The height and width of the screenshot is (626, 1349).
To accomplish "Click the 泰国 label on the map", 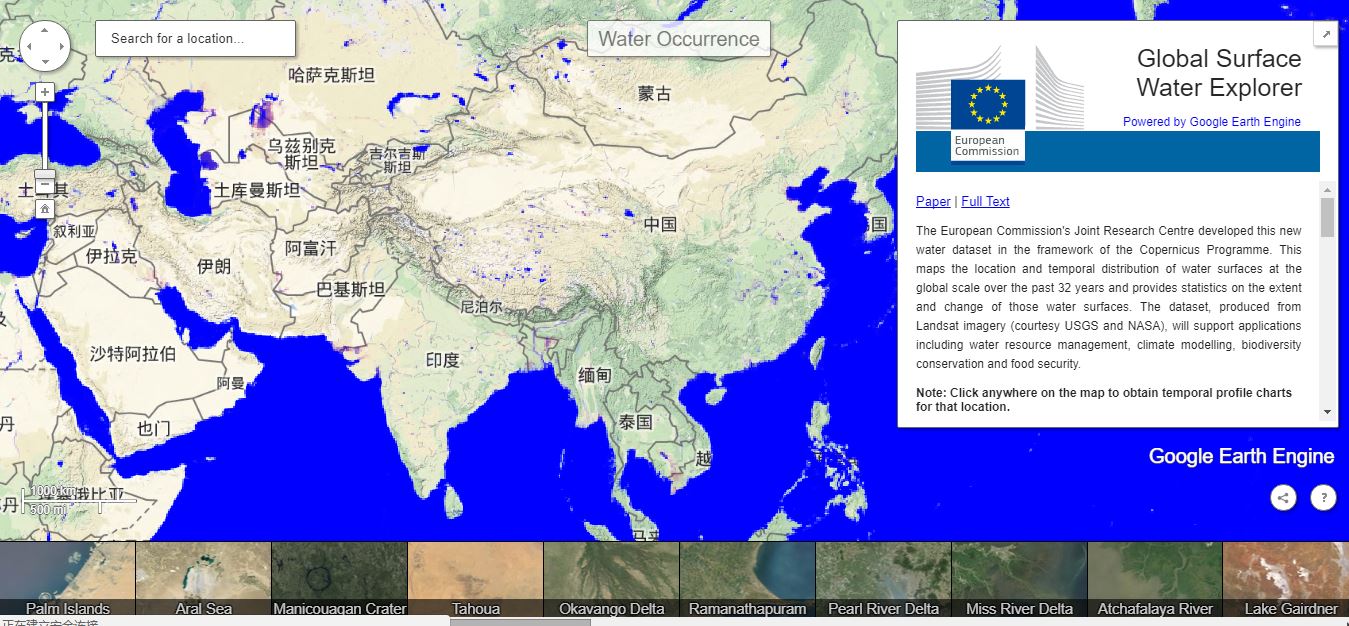I will coord(635,422).
